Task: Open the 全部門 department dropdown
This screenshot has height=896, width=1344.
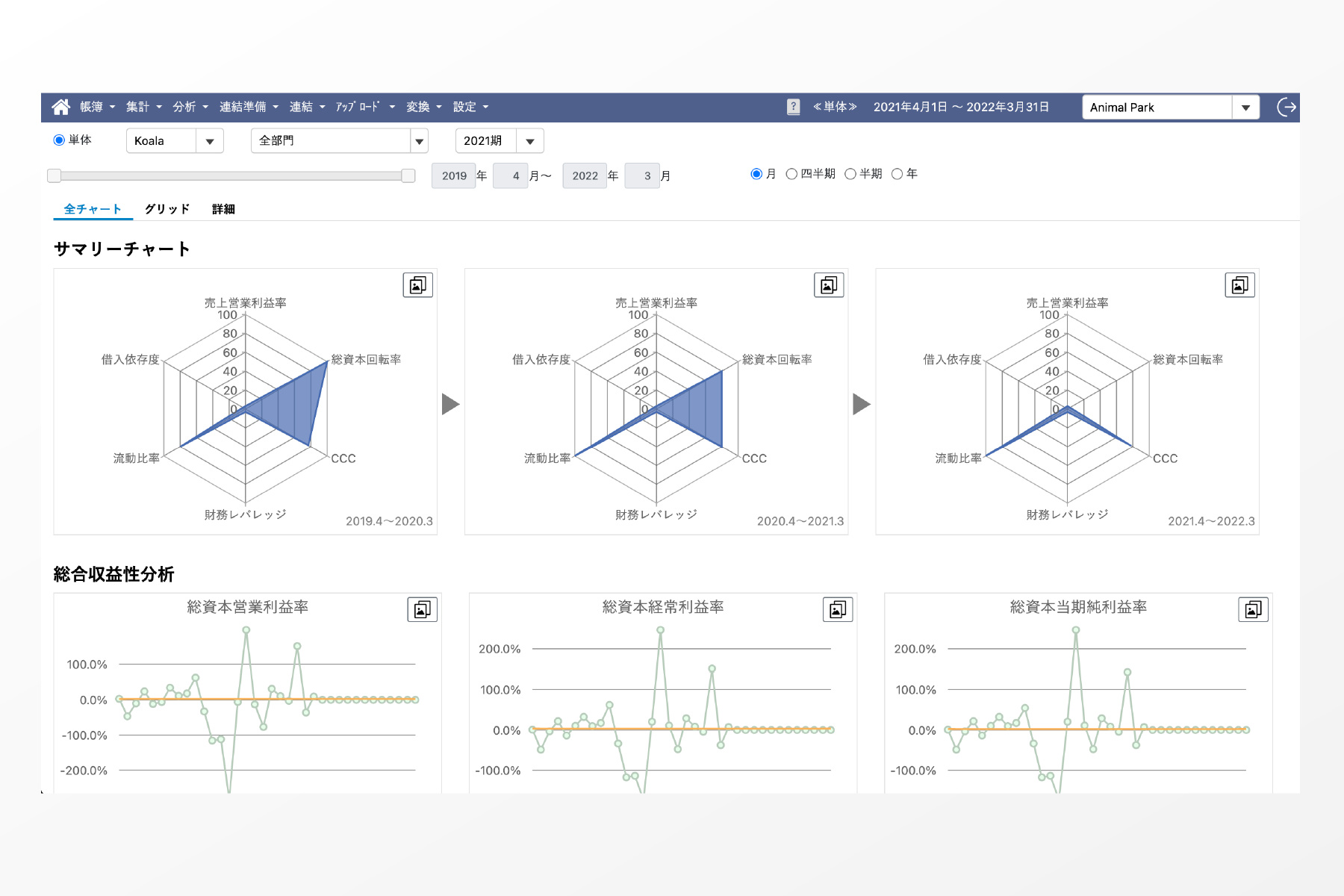Action: point(419,141)
